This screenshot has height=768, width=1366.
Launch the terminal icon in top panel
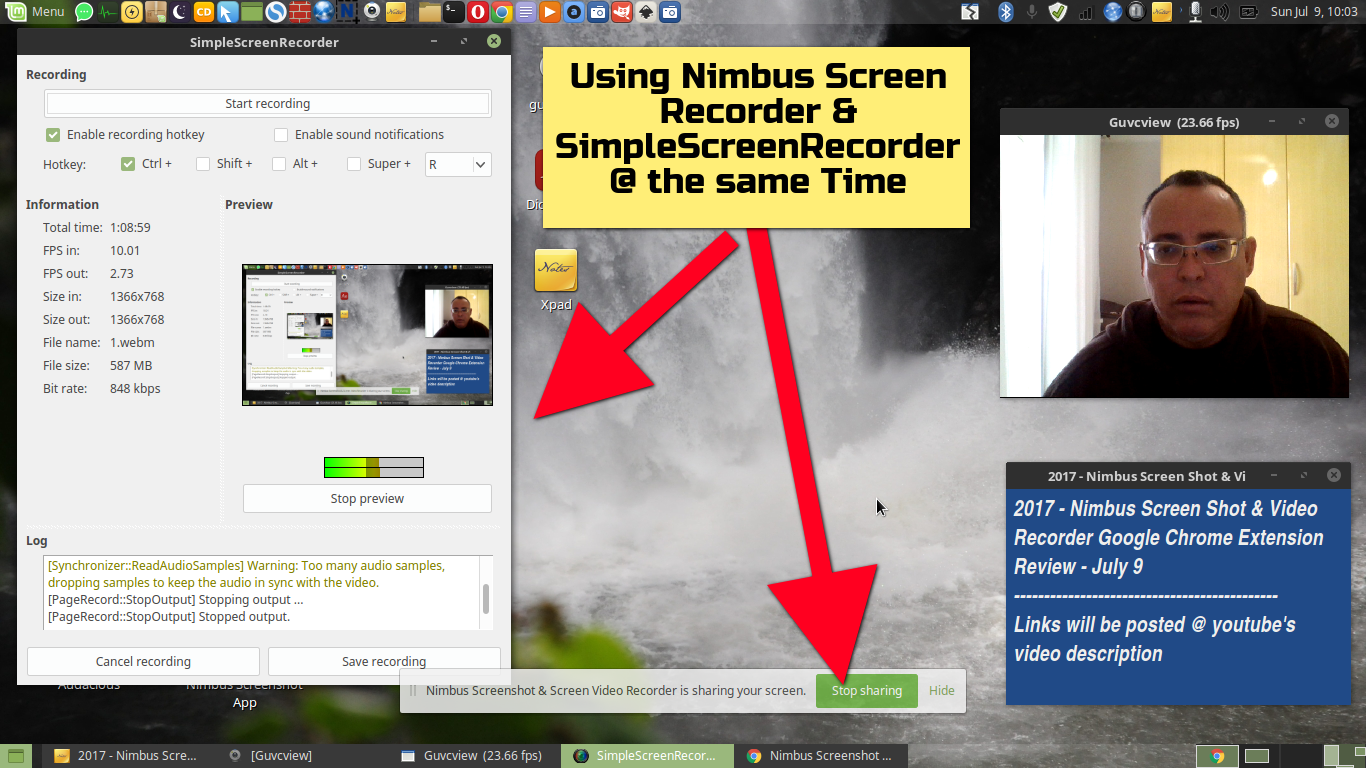coord(454,12)
